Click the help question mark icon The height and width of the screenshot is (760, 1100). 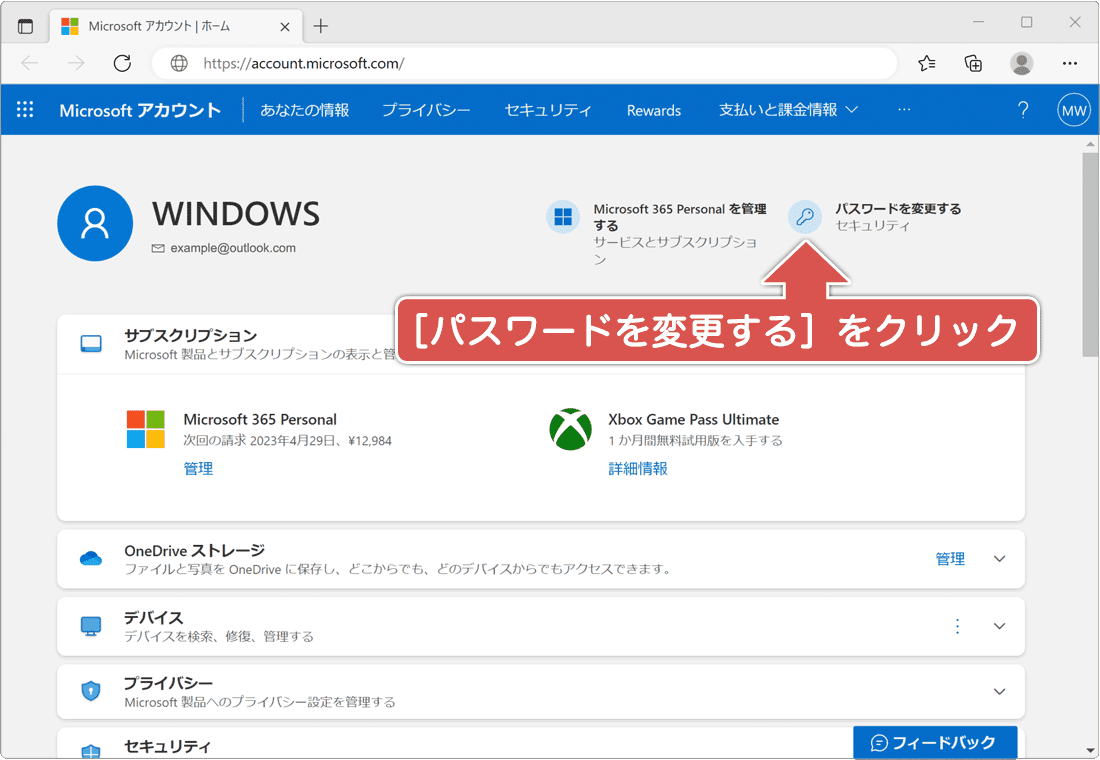click(x=1023, y=110)
